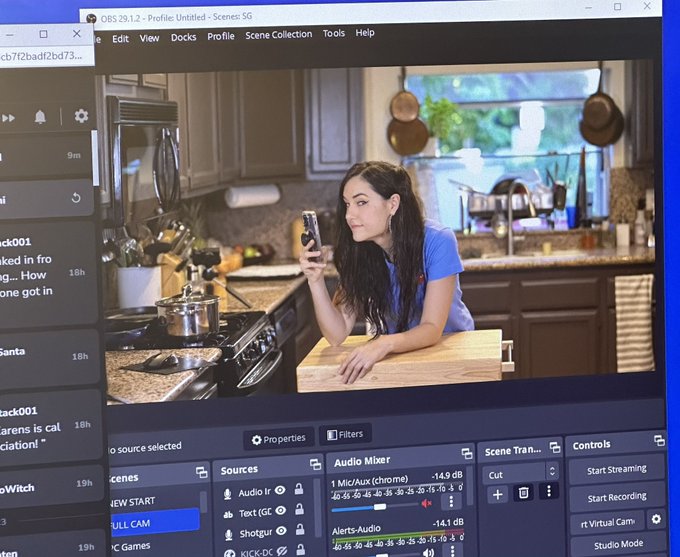This screenshot has height=557, width=680.
Task: Open the Profile menu
Action: [x=221, y=36]
